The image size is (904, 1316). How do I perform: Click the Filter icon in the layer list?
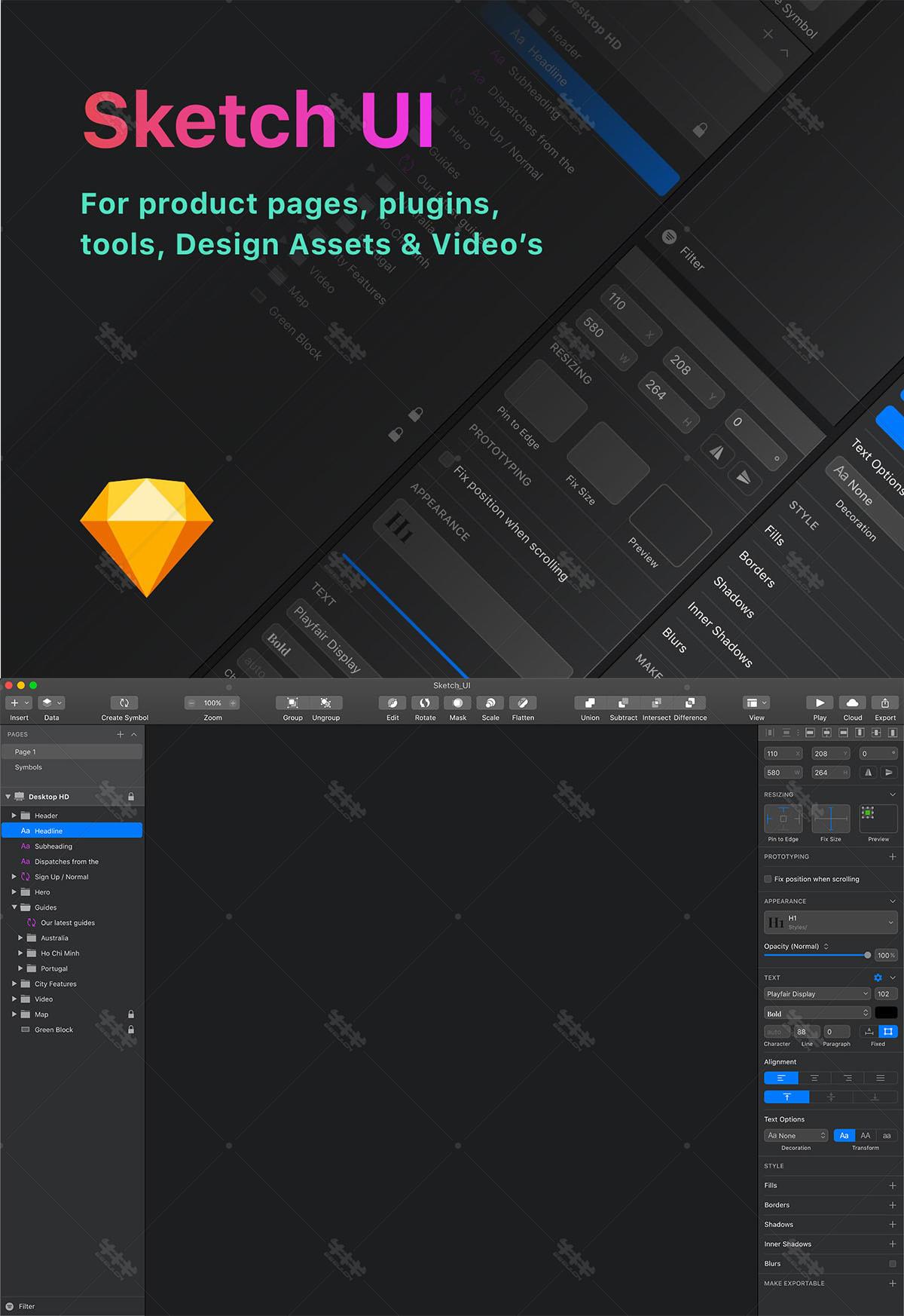(10, 1306)
